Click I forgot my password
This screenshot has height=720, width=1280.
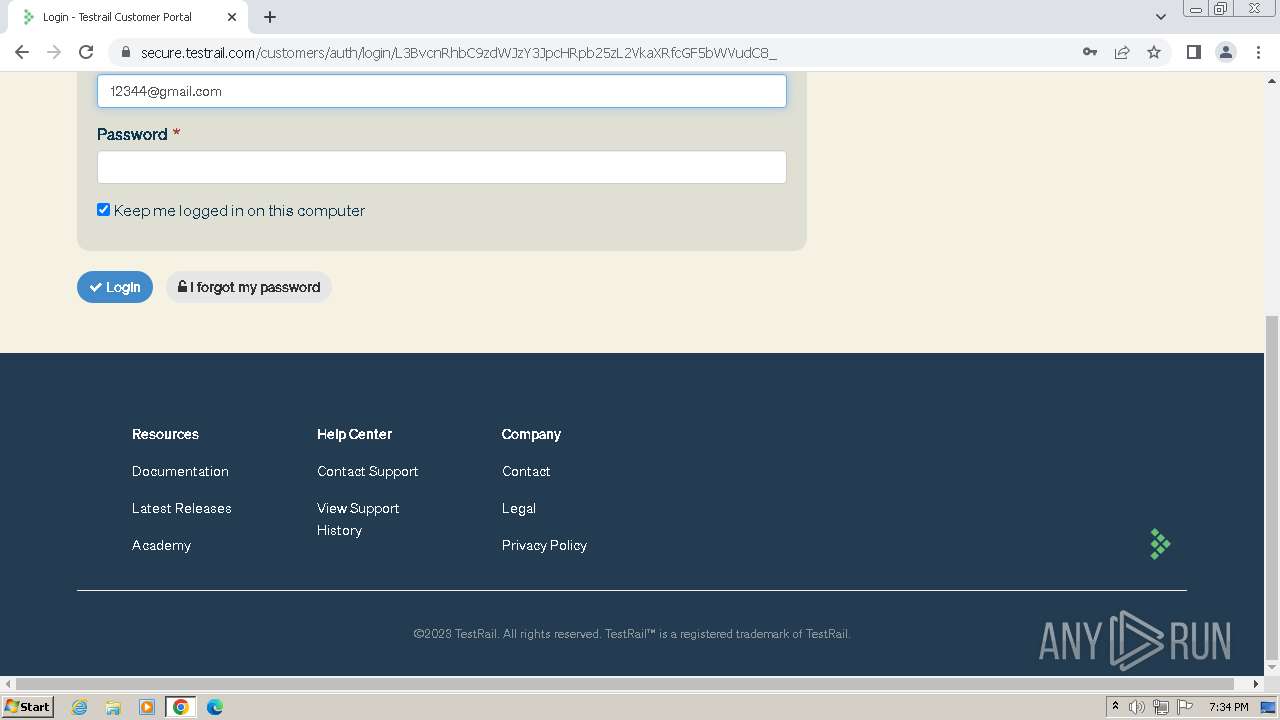[x=249, y=287]
